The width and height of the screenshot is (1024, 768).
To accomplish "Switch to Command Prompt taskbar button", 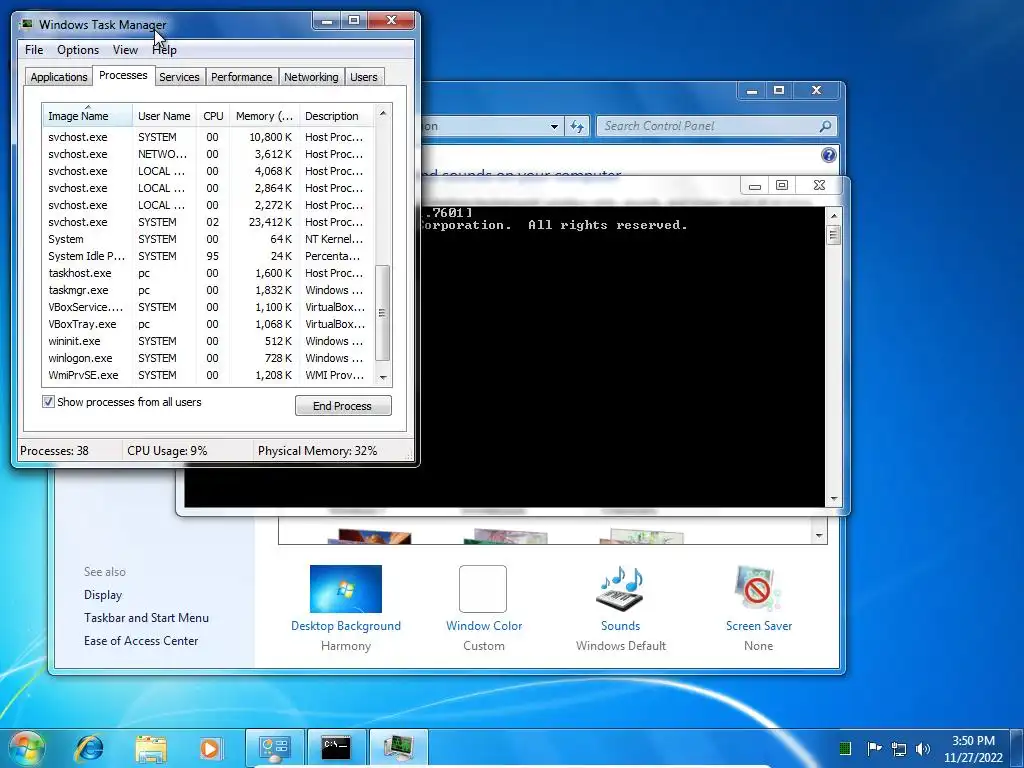I will pos(336,748).
